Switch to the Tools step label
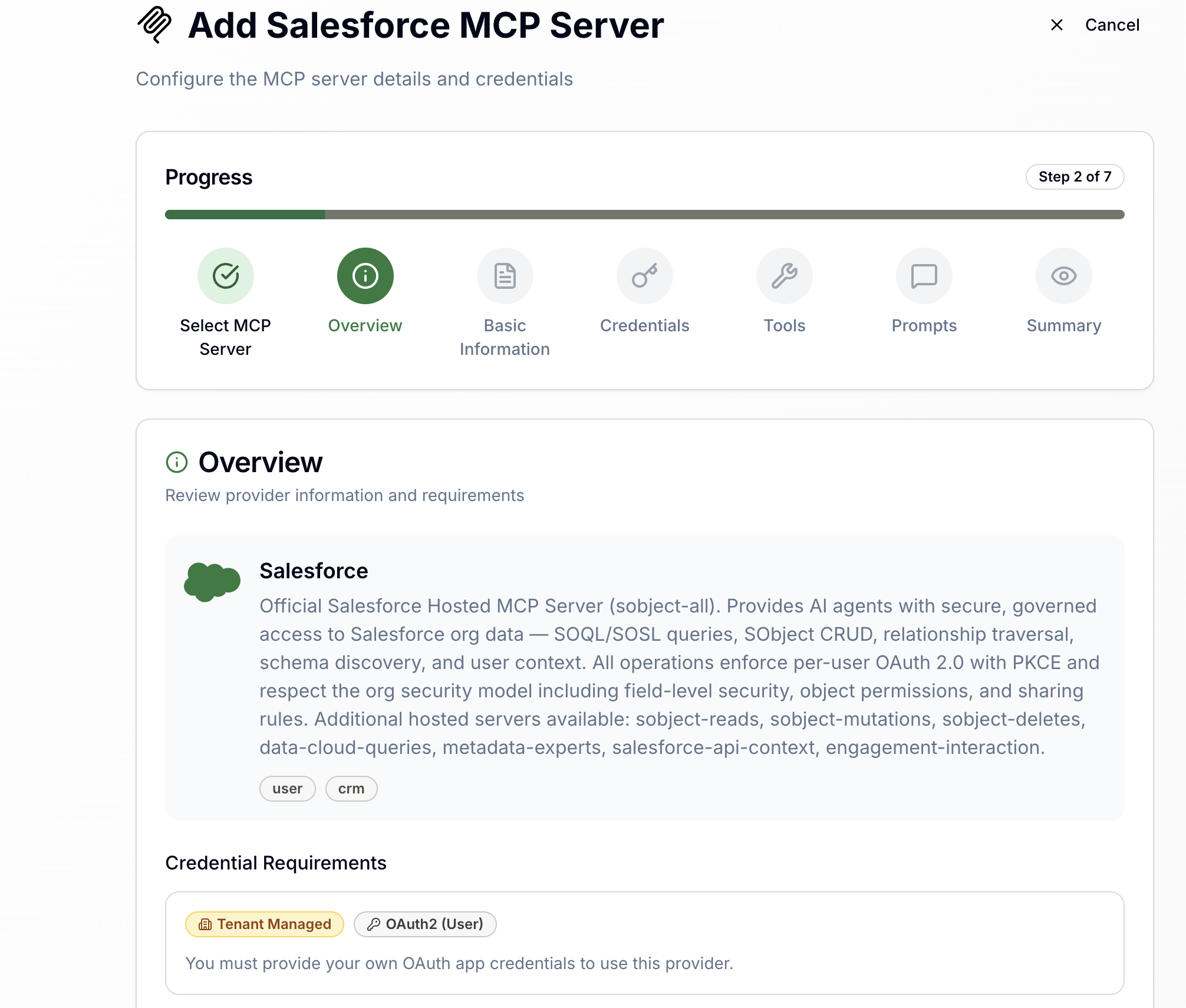The height and width of the screenshot is (1008, 1186). [x=784, y=325]
